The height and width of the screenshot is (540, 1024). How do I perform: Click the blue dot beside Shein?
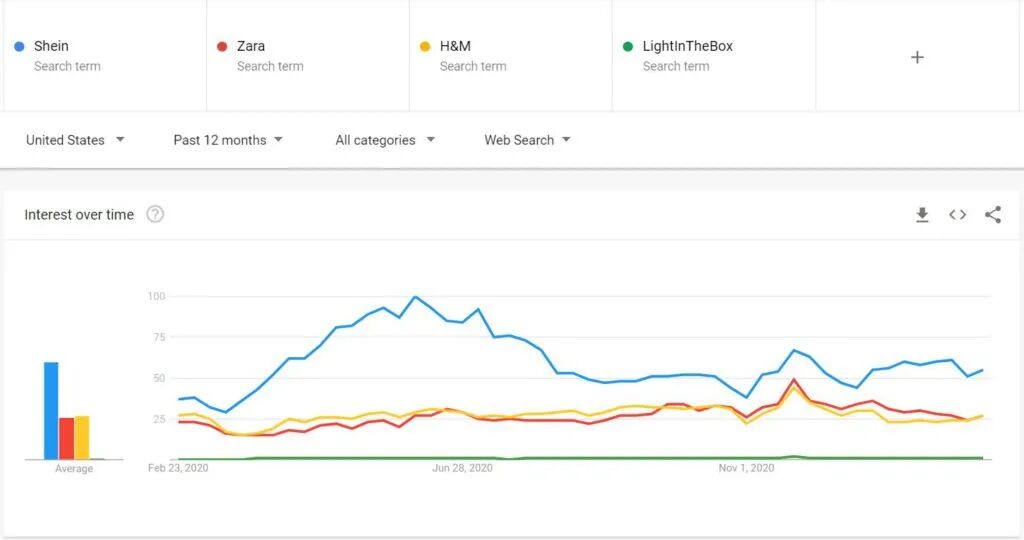click(20, 46)
